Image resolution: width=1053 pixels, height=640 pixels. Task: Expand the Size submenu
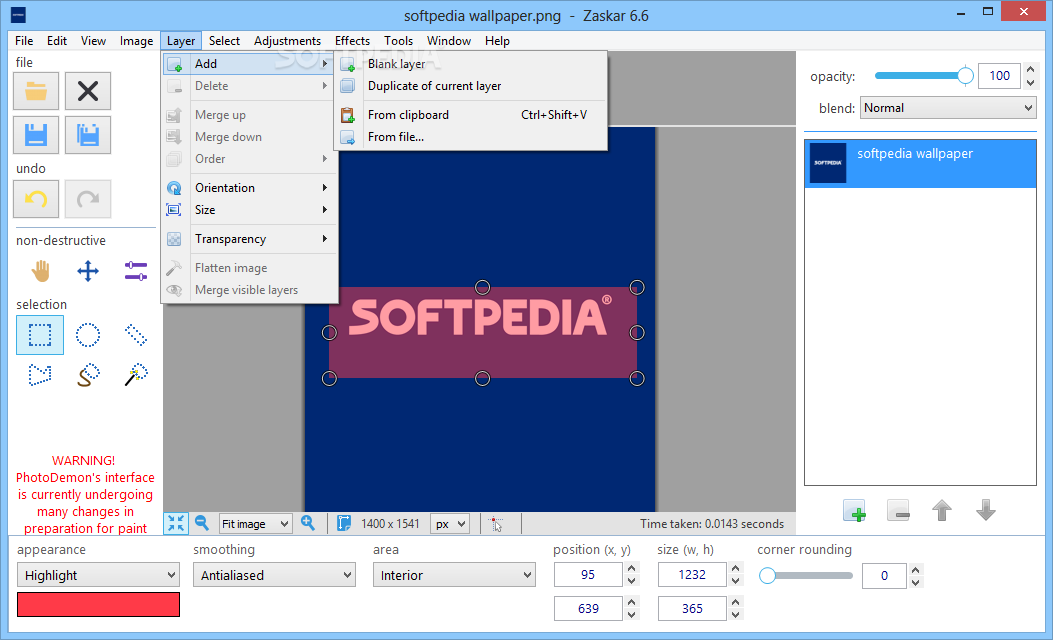pyautogui.click(x=248, y=210)
